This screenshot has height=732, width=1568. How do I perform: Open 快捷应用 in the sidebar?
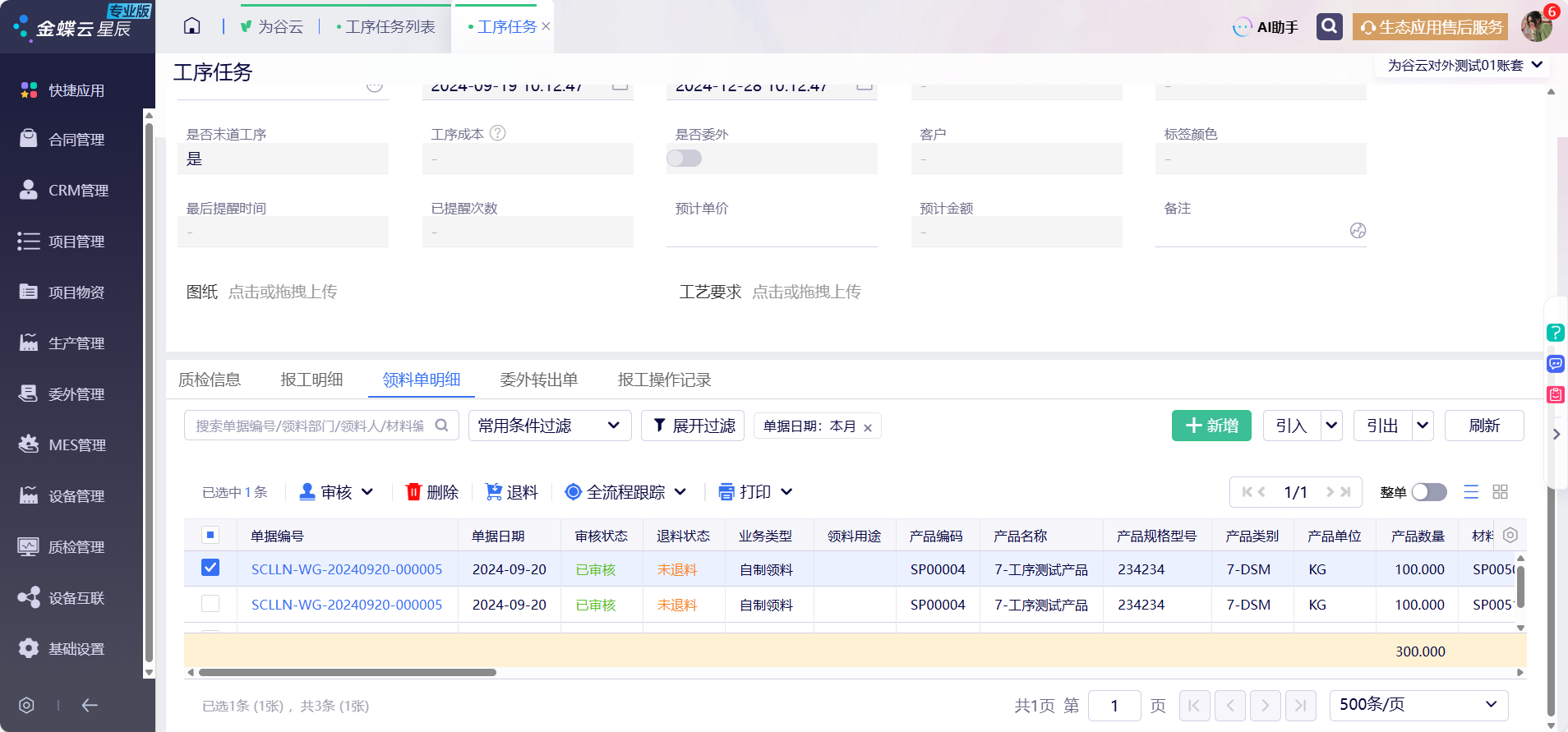63,90
